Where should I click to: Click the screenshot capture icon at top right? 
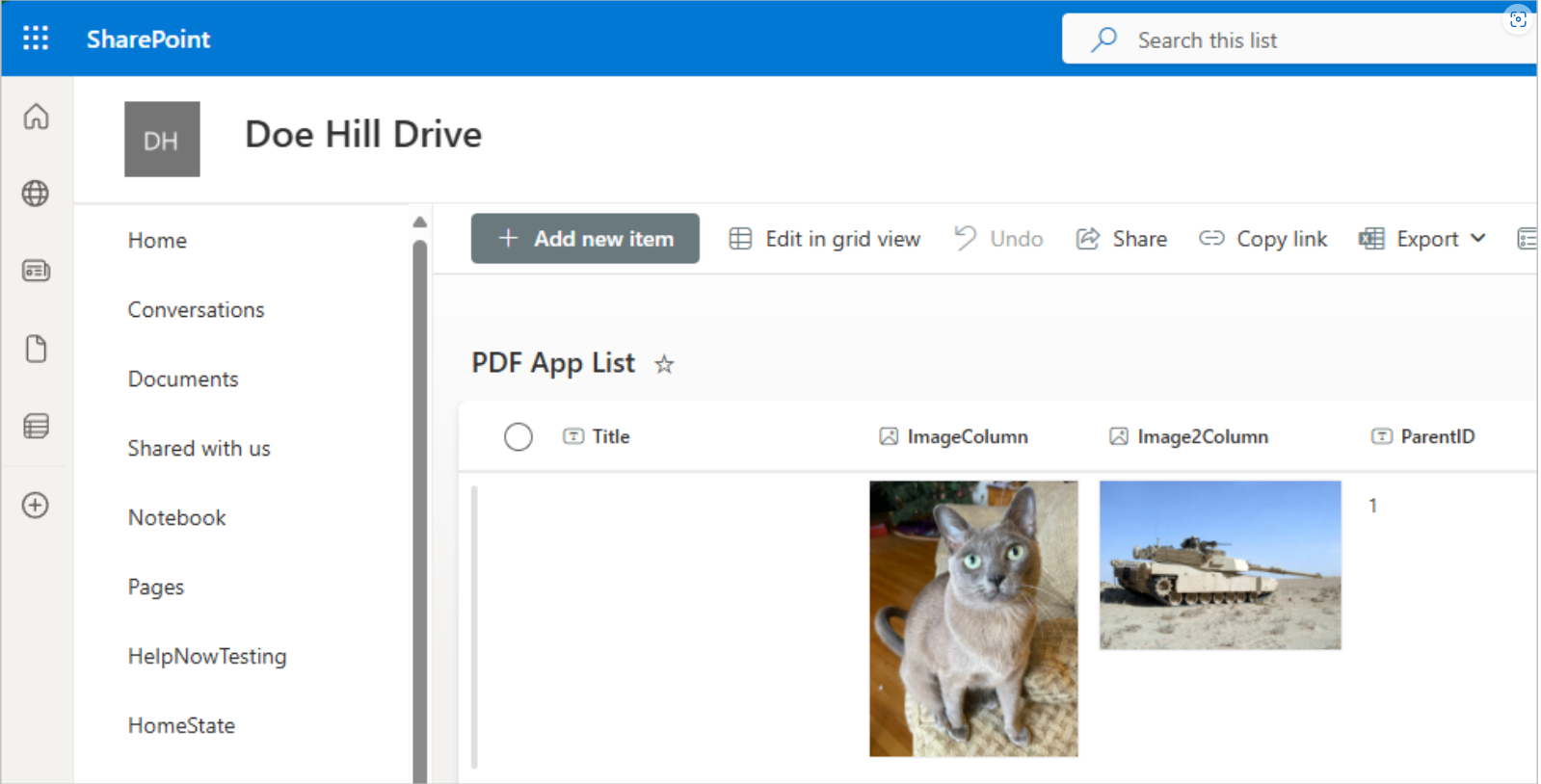pyautogui.click(x=1518, y=19)
